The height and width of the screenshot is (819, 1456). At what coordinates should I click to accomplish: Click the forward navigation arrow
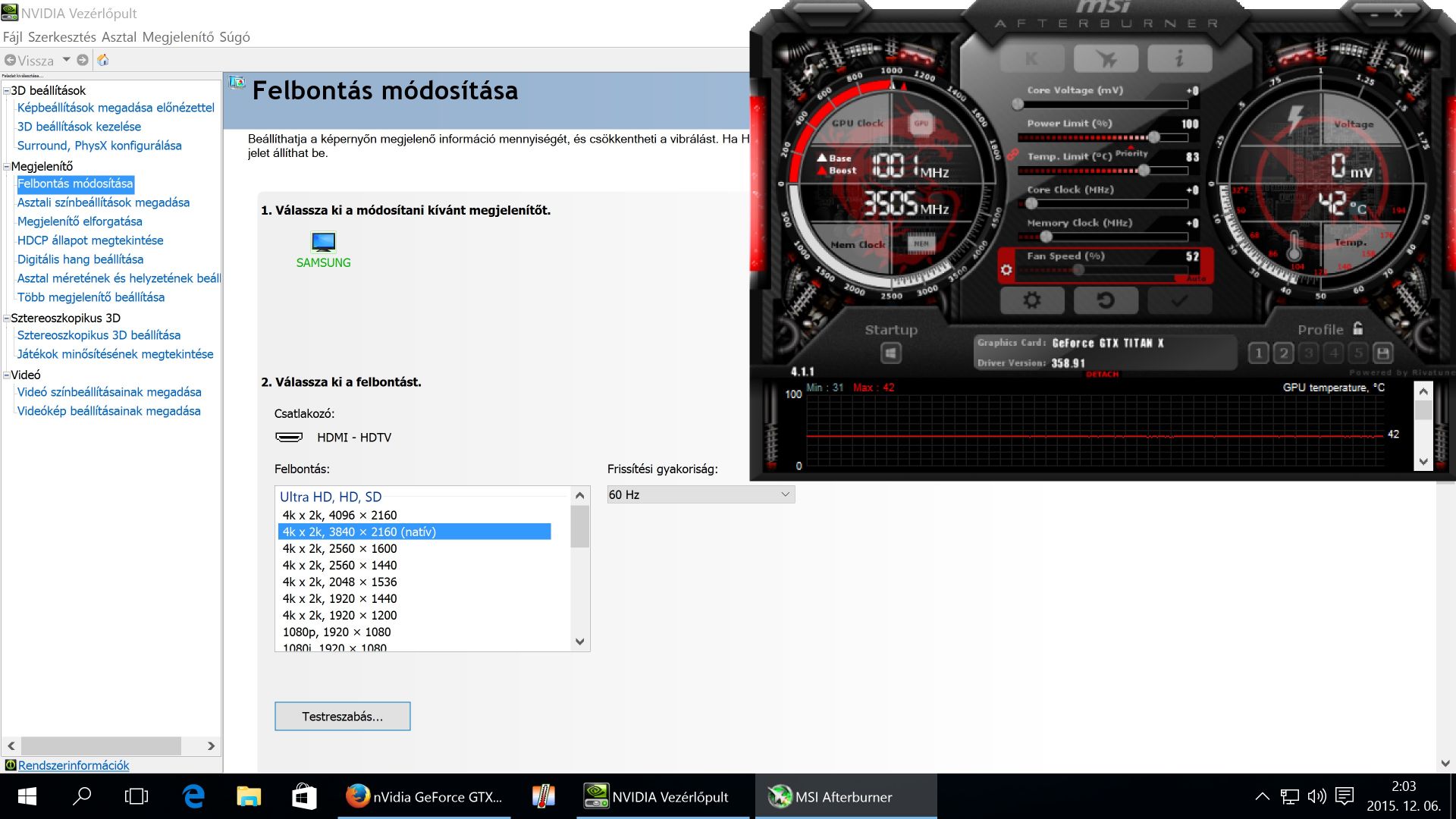[83, 60]
